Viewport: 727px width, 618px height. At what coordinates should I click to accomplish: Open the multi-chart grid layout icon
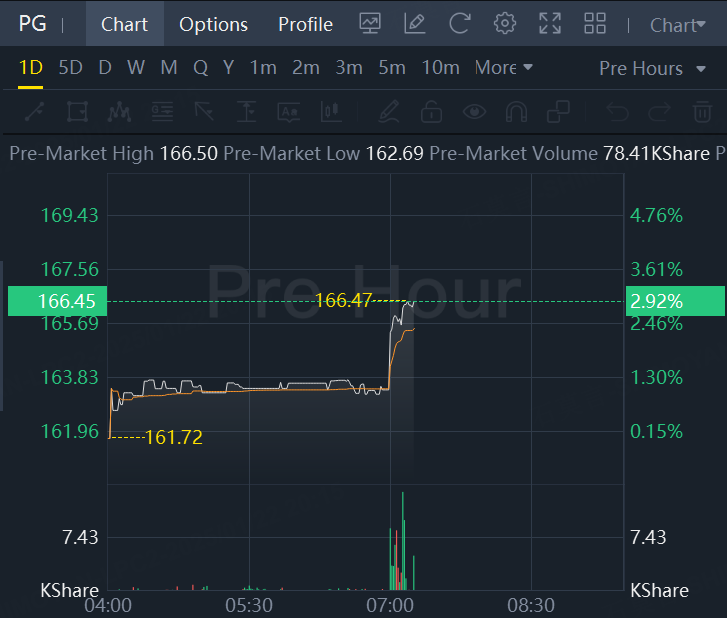(595, 23)
